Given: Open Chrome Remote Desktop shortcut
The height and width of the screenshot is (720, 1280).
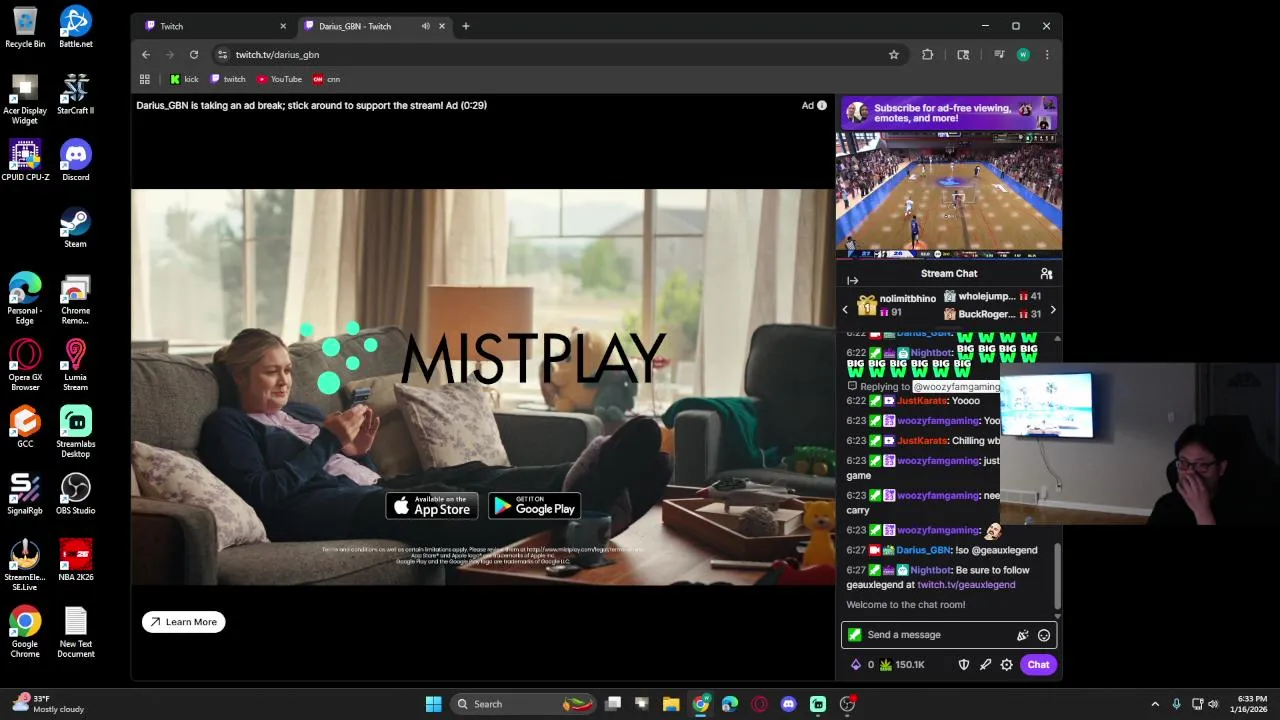Looking at the screenshot, I should pyautogui.click(x=76, y=299).
